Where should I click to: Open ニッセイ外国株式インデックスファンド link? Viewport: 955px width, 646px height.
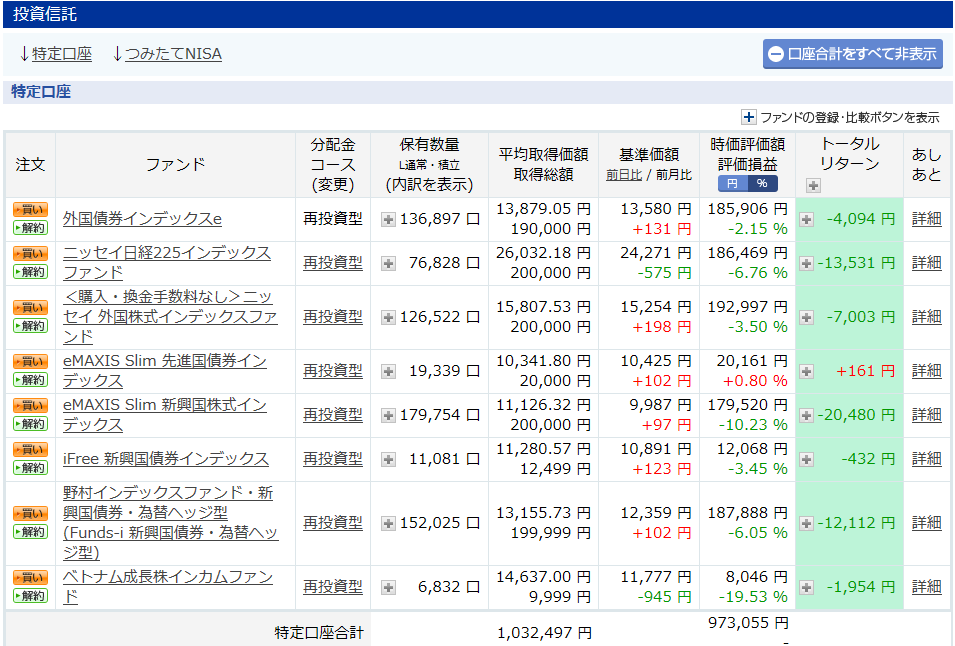pyautogui.click(x=170, y=317)
